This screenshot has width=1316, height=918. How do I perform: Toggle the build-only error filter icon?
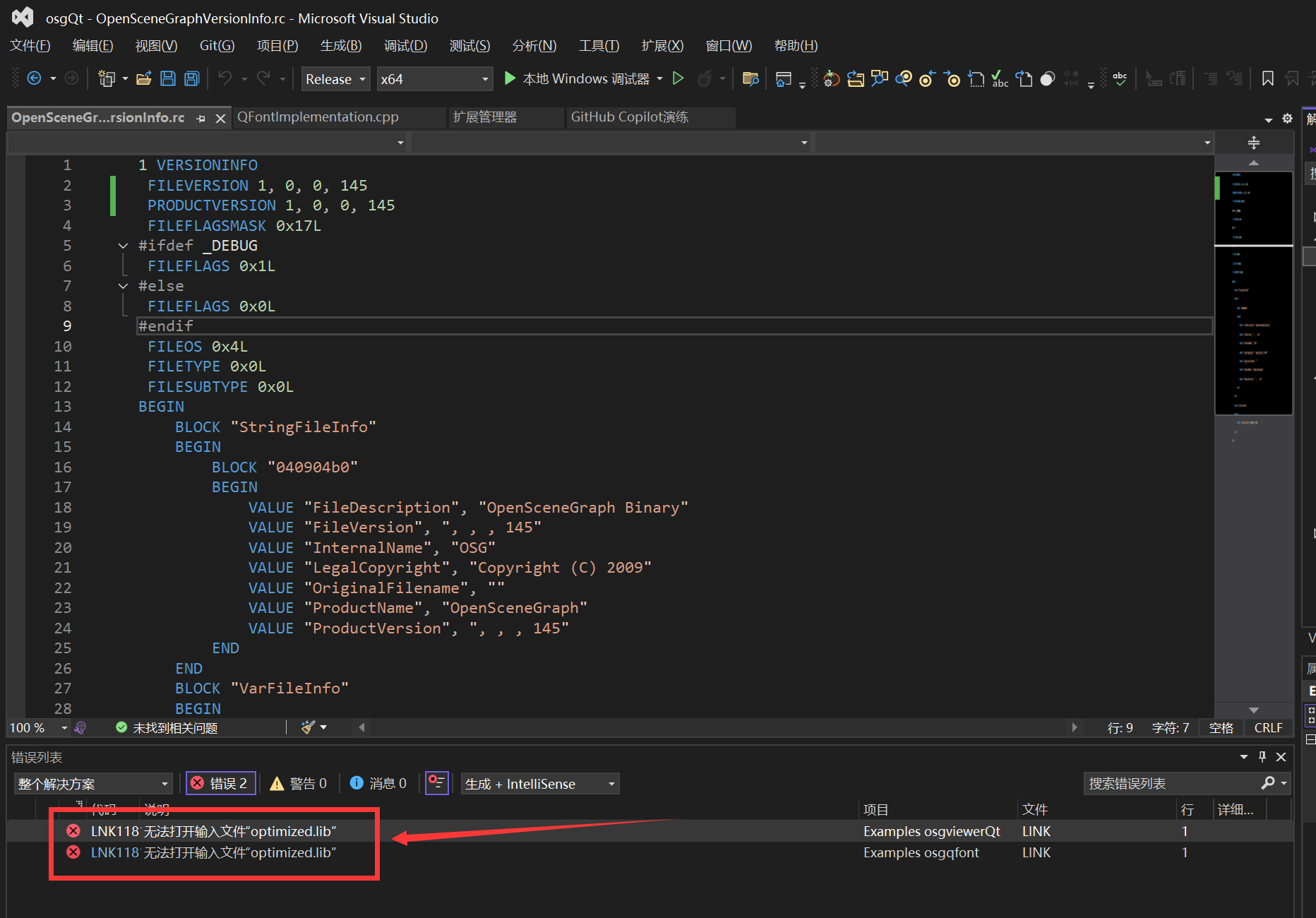(x=437, y=783)
